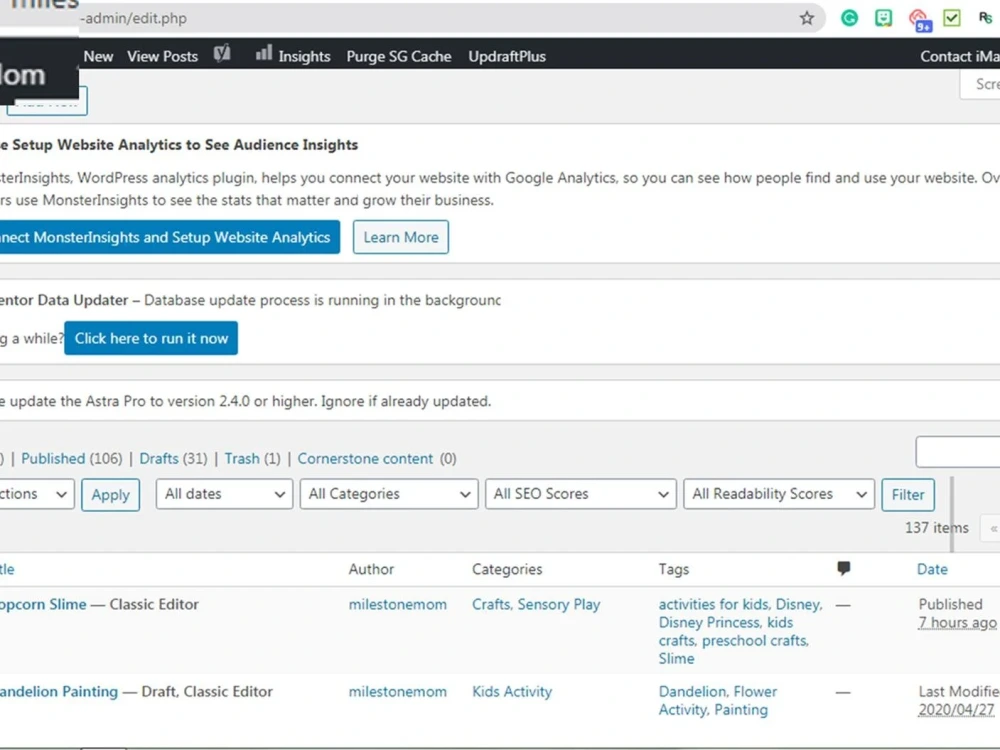Viewport: 1000px width, 750px height.
Task: Expand the All SEO Scores dropdown
Action: pyautogui.click(x=580, y=494)
